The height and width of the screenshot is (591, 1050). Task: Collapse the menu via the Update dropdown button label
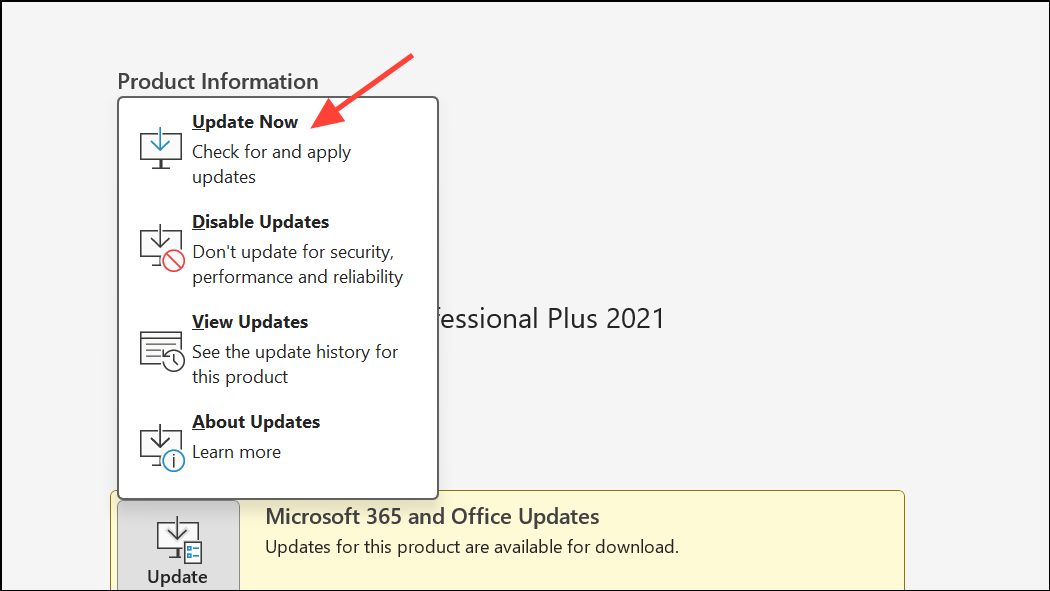pyautogui.click(x=177, y=577)
